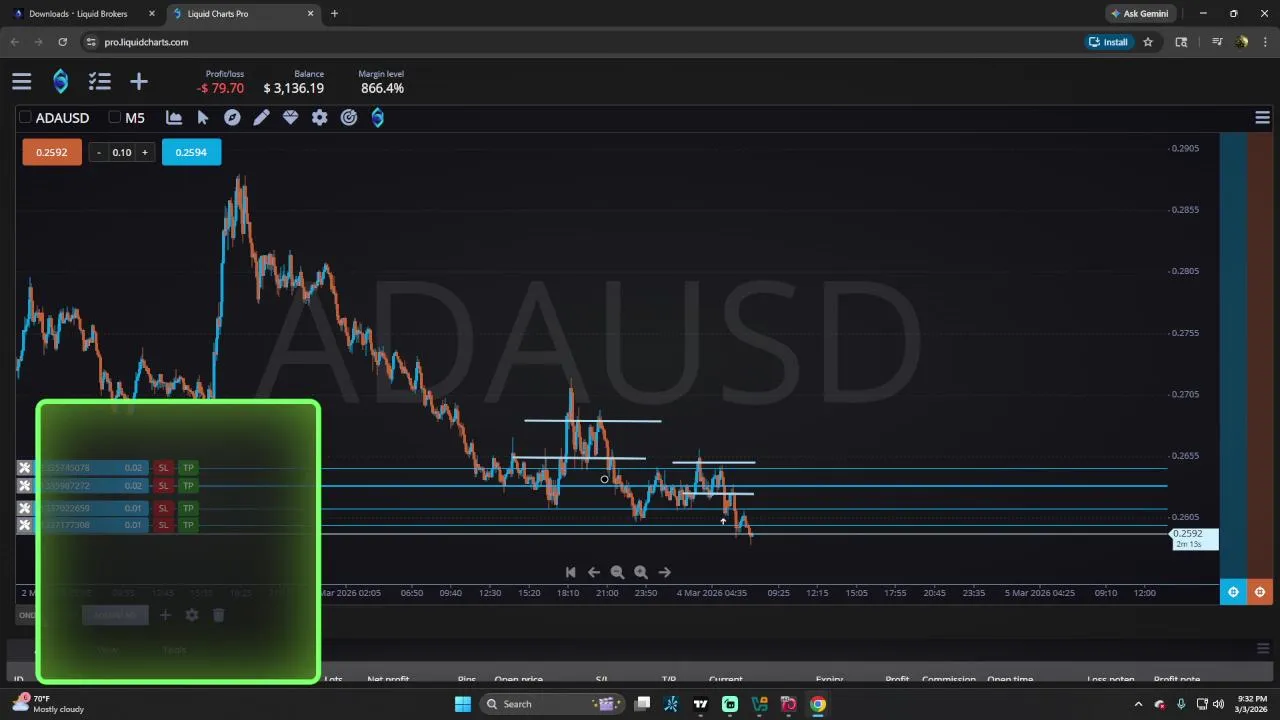The width and height of the screenshot is (1280, 720).
Task: Click the blue crosshair button at chart corner
Action: coord(1233,592)
